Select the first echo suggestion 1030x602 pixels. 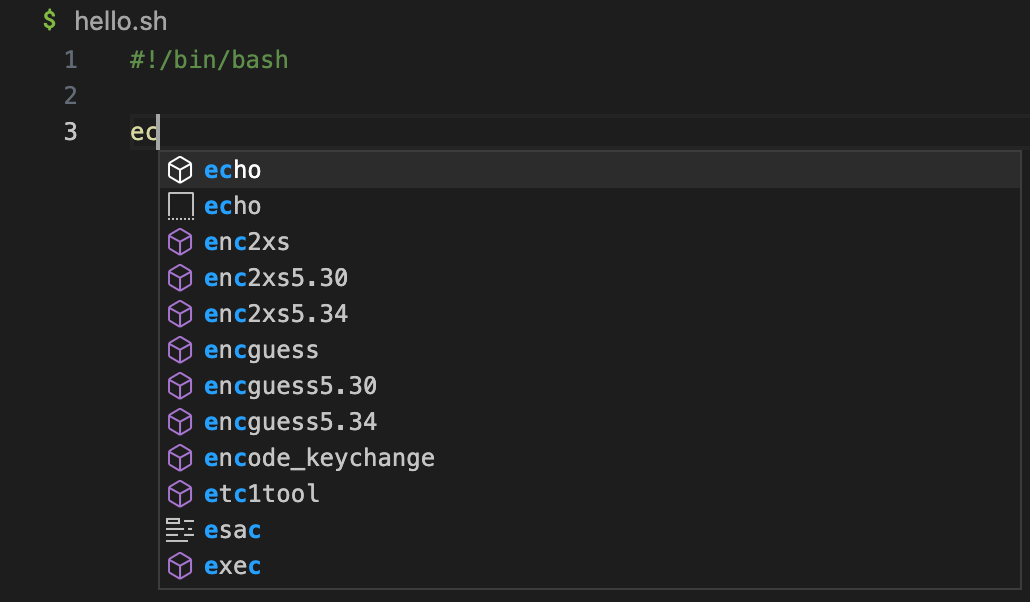pos(590,170)
